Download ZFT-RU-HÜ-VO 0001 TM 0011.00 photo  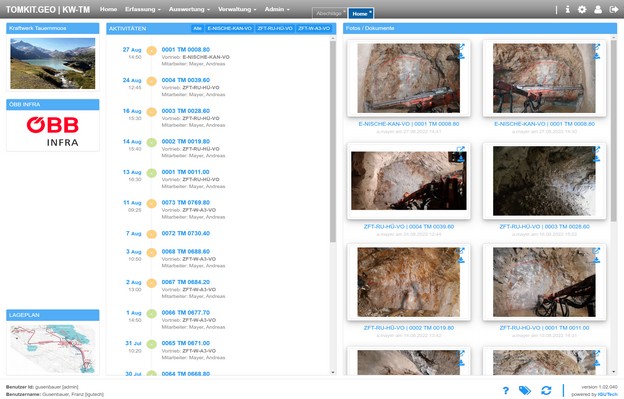coord(597,260)
